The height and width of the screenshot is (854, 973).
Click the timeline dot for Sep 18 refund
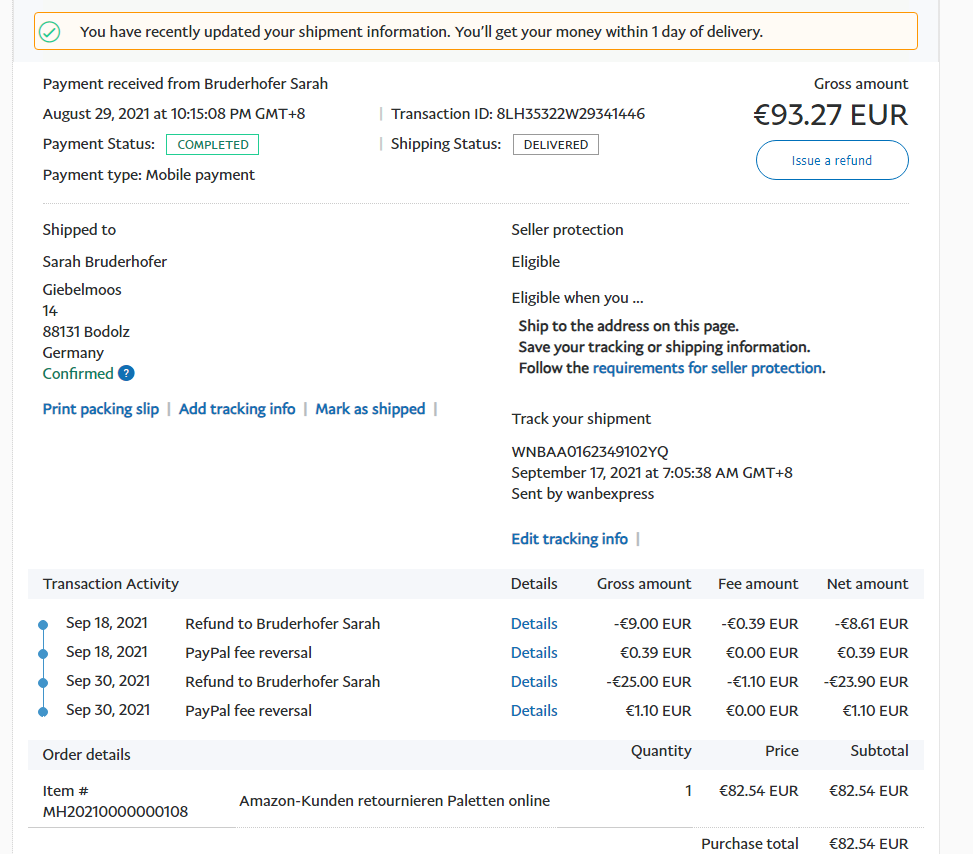[x=43, y=625]
